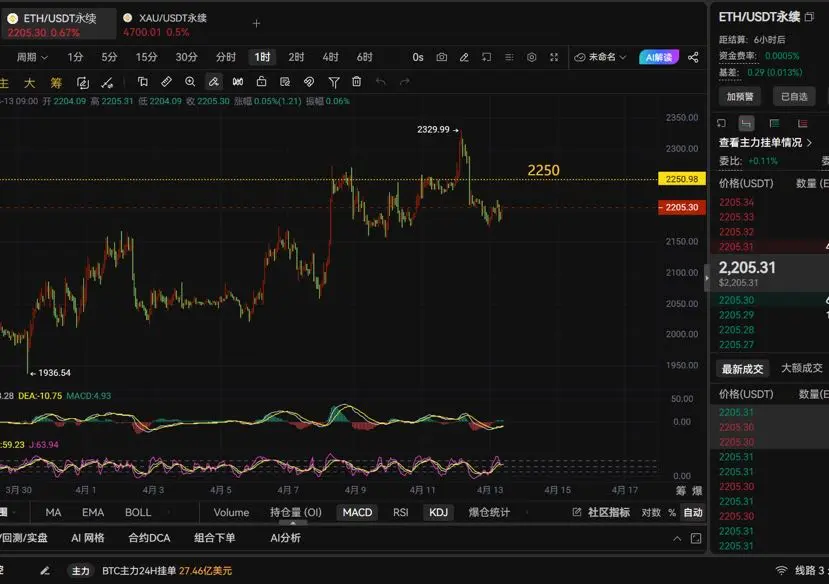Click small expand handle above 持仓量 (OI)

(x=292, y=523)
